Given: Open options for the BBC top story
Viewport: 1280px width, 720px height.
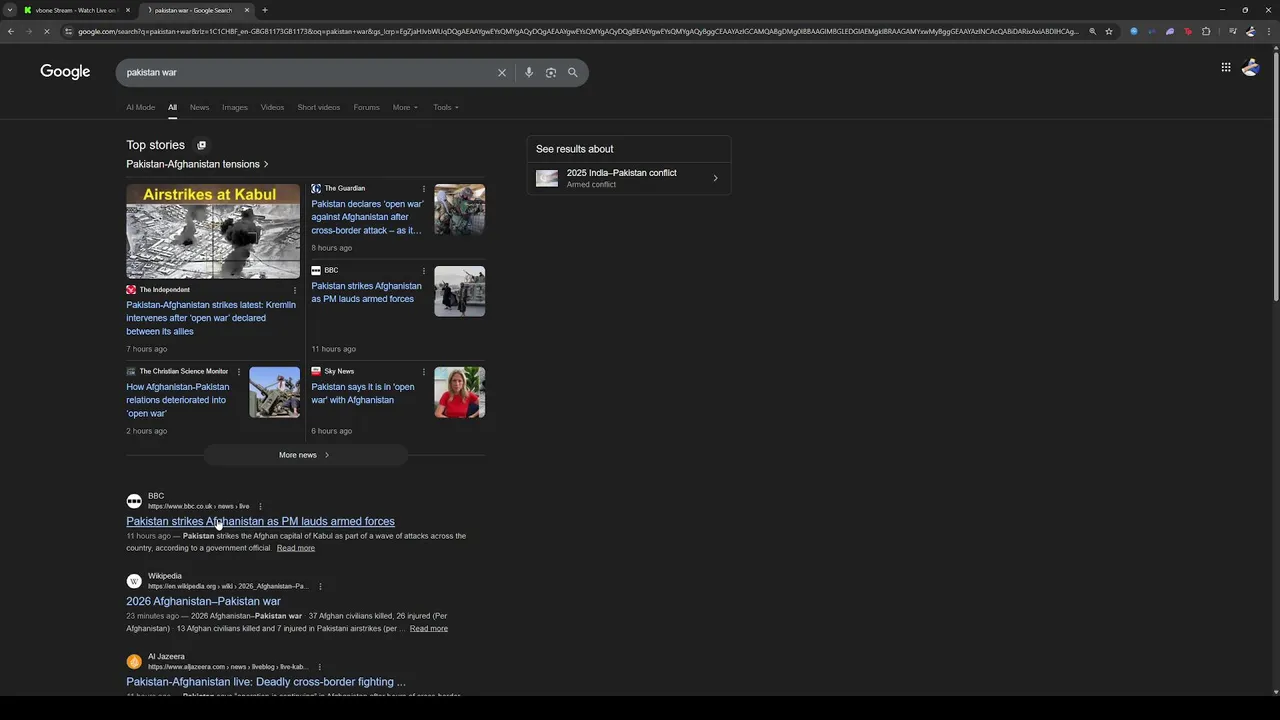Looking at the screenshot, I should (423, 271).
